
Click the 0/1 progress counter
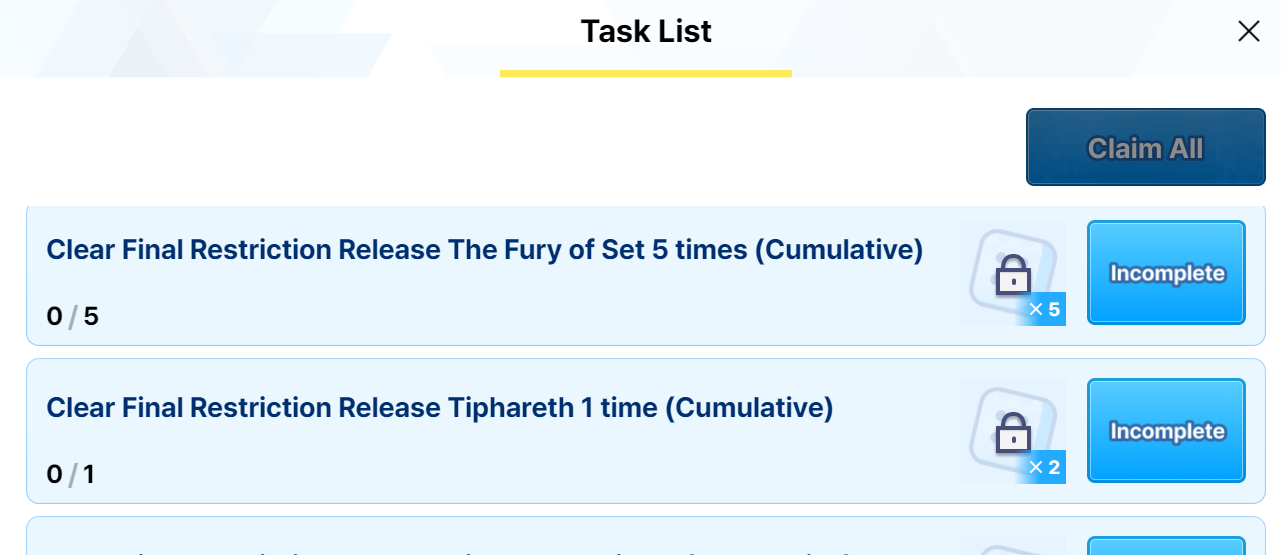(x=71, y=475)
